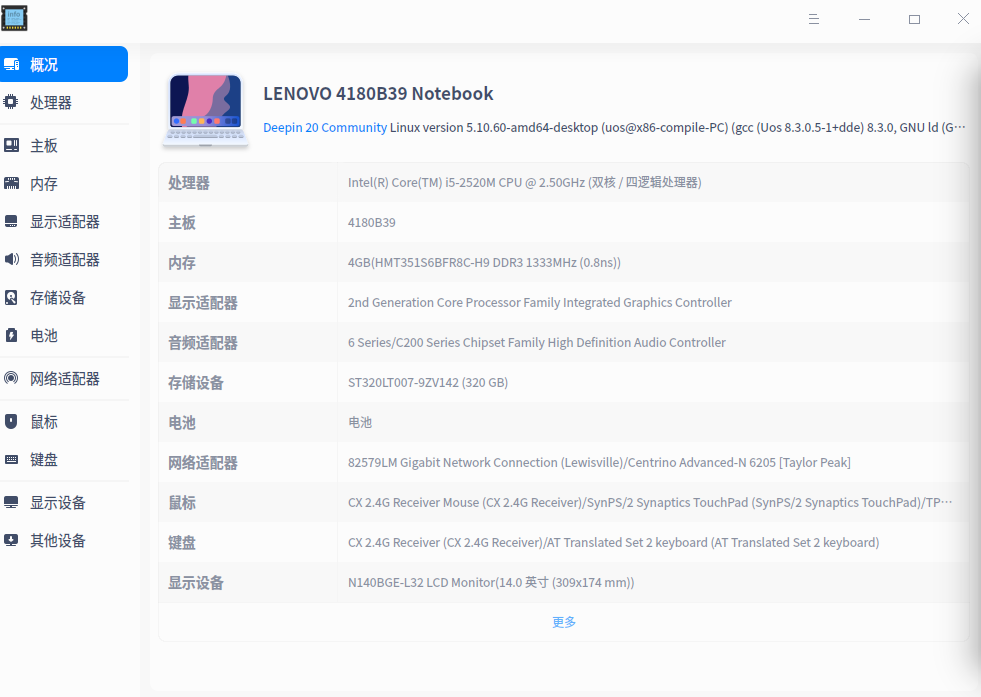Close the device manager window
The width and height of the screenshot is (981, 697).
click(x=963, y=19)
